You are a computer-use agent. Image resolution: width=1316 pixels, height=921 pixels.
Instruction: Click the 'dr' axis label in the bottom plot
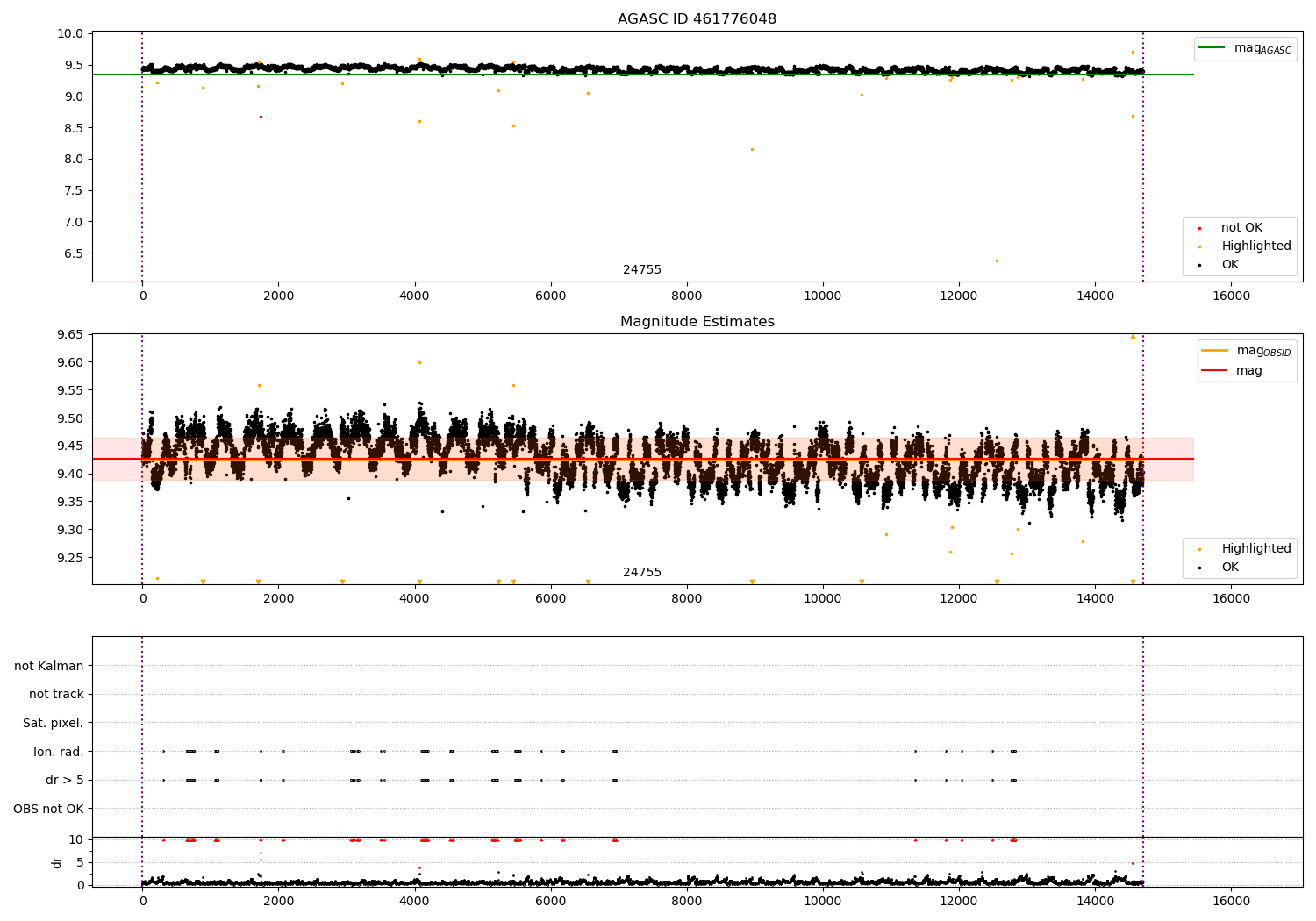pyautogui.click(x=57, y=862)
